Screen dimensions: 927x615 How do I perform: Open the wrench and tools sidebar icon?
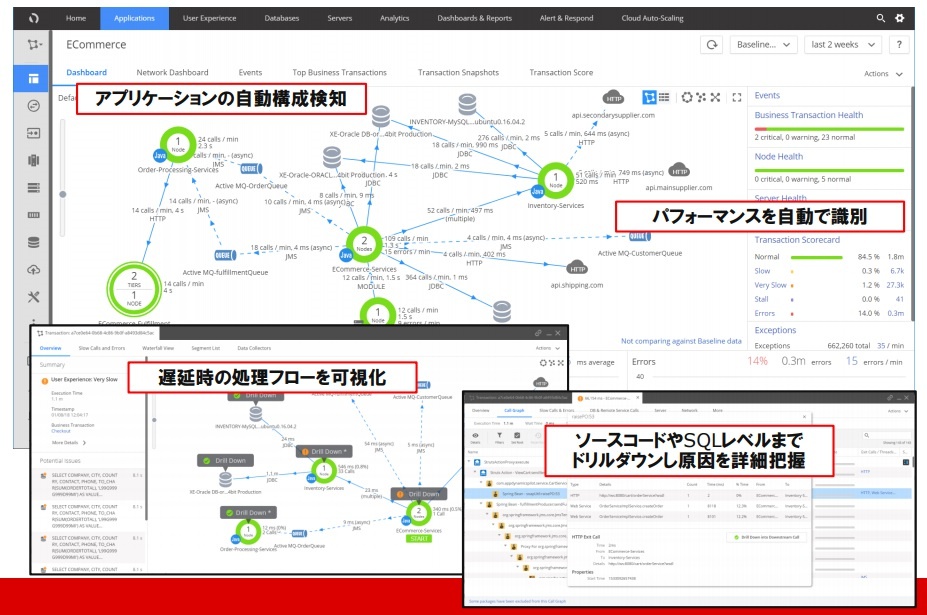tap(34, 297)
